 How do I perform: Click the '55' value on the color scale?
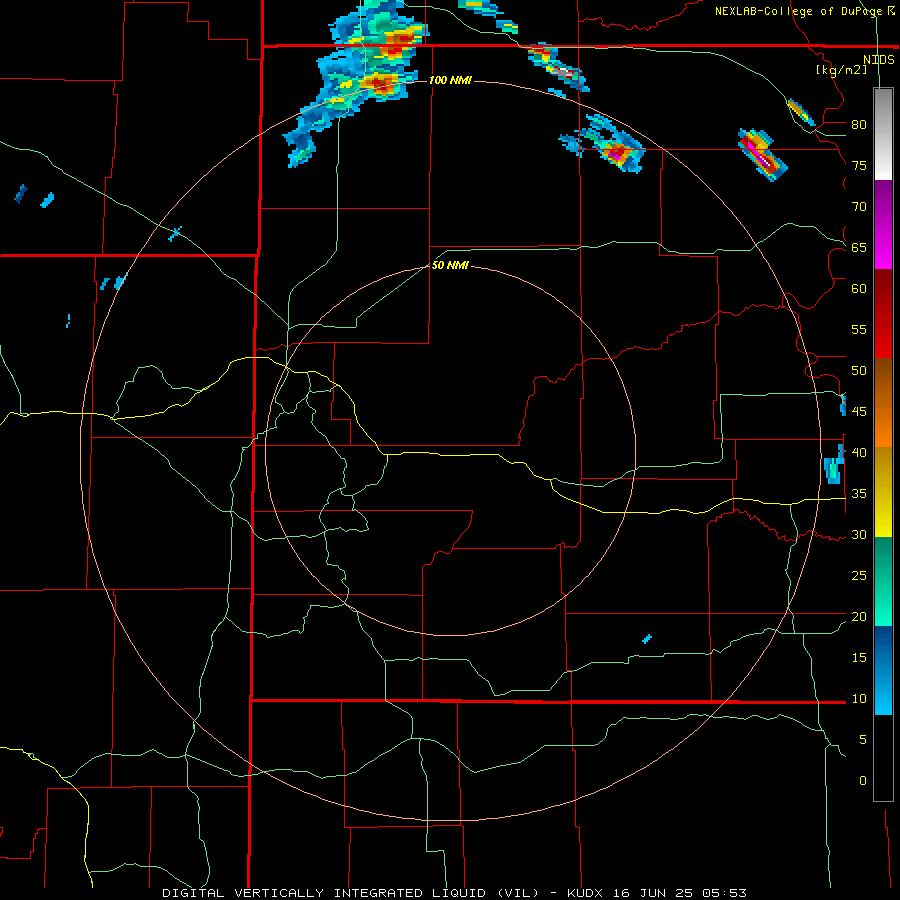[859, 329]
